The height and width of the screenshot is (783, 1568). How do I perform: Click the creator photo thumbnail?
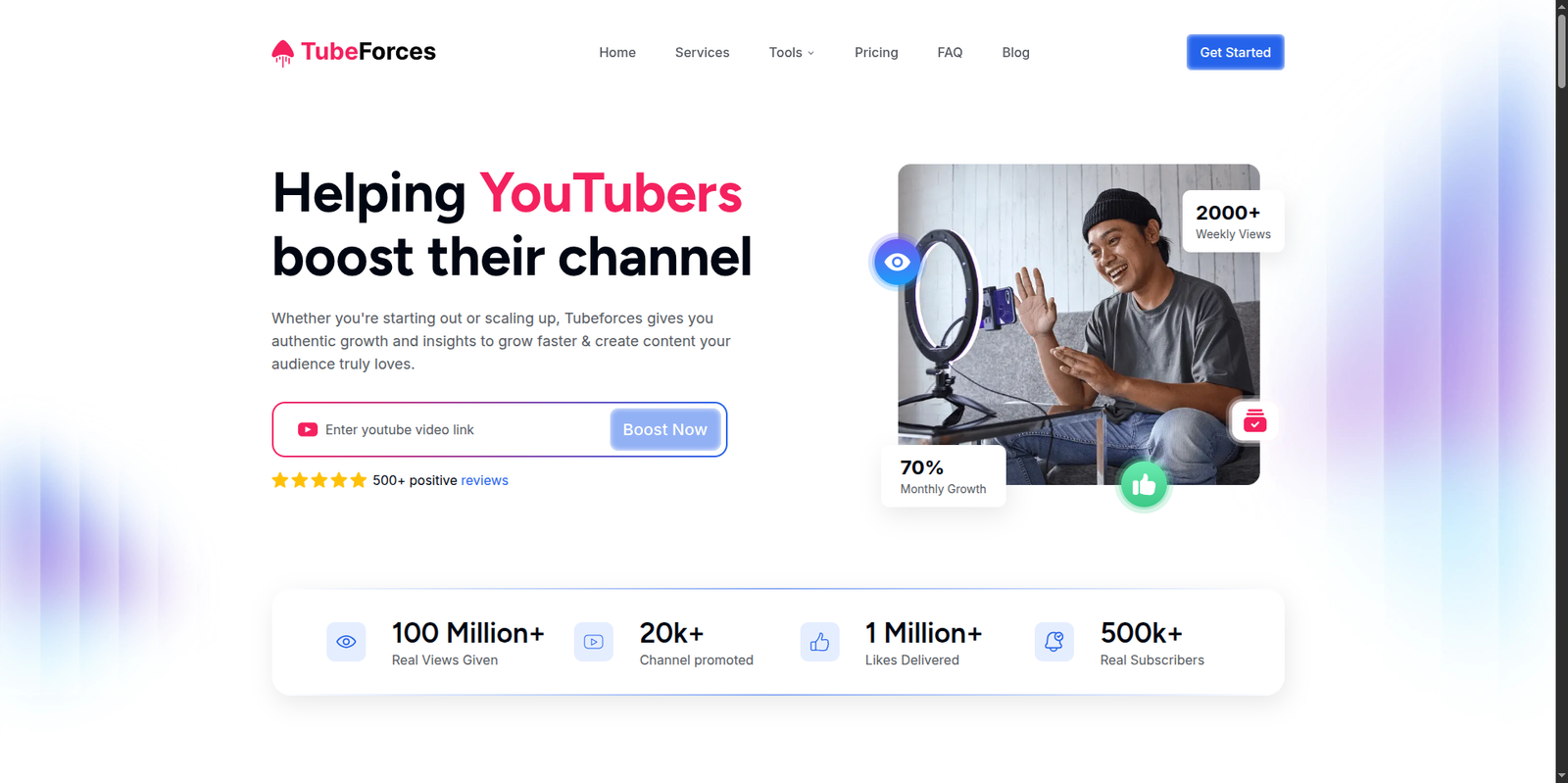point(1079,324)
